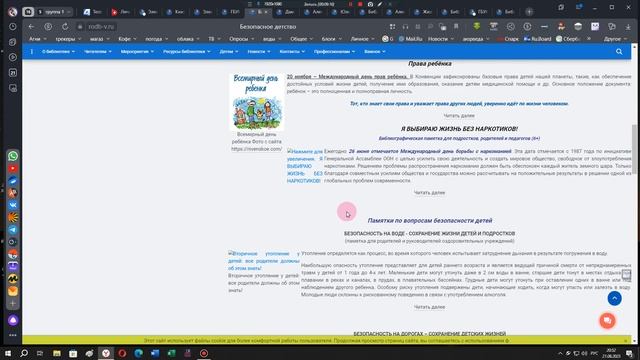The image size is (640, 360).
Task: Click the site search magnifier icon
Action: coord(619,52)
